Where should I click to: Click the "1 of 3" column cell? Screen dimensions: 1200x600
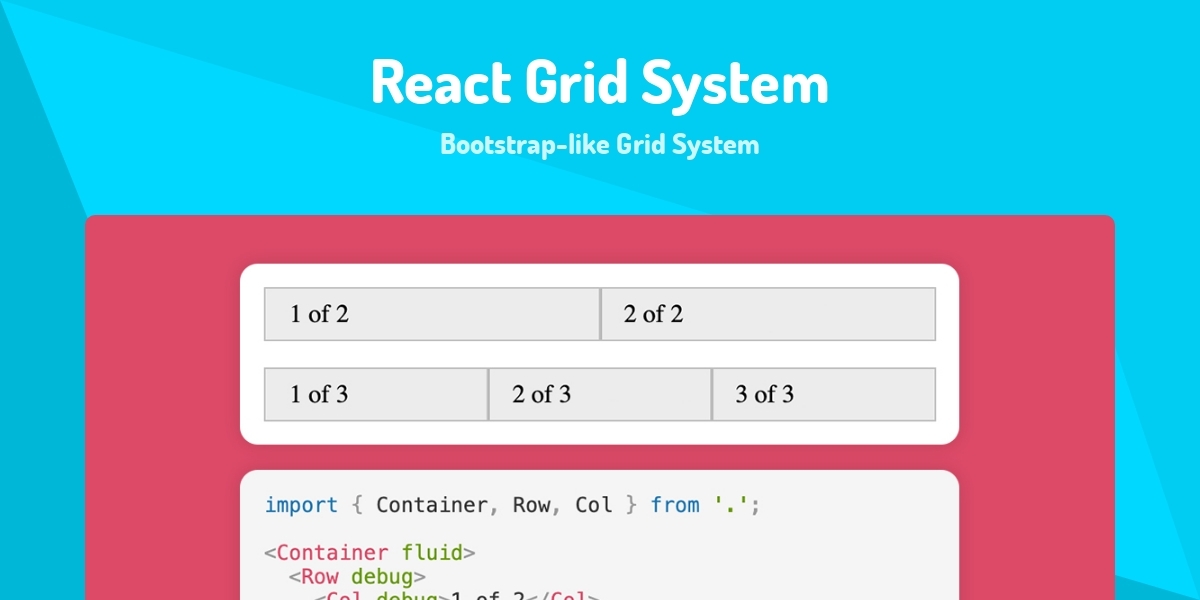pos(376,394)
